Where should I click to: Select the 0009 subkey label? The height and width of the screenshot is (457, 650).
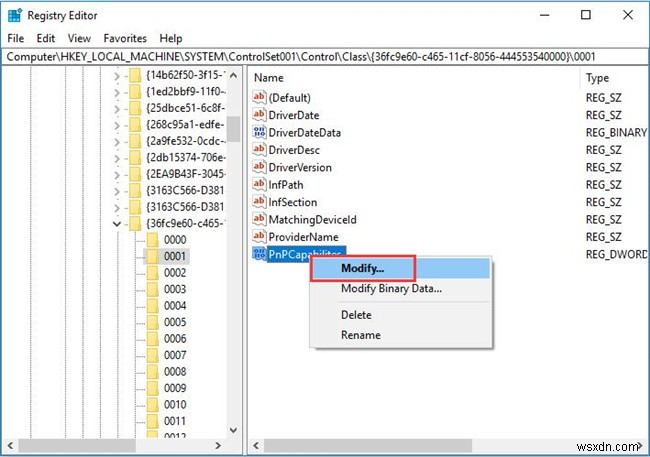click(x=175, y=388)
